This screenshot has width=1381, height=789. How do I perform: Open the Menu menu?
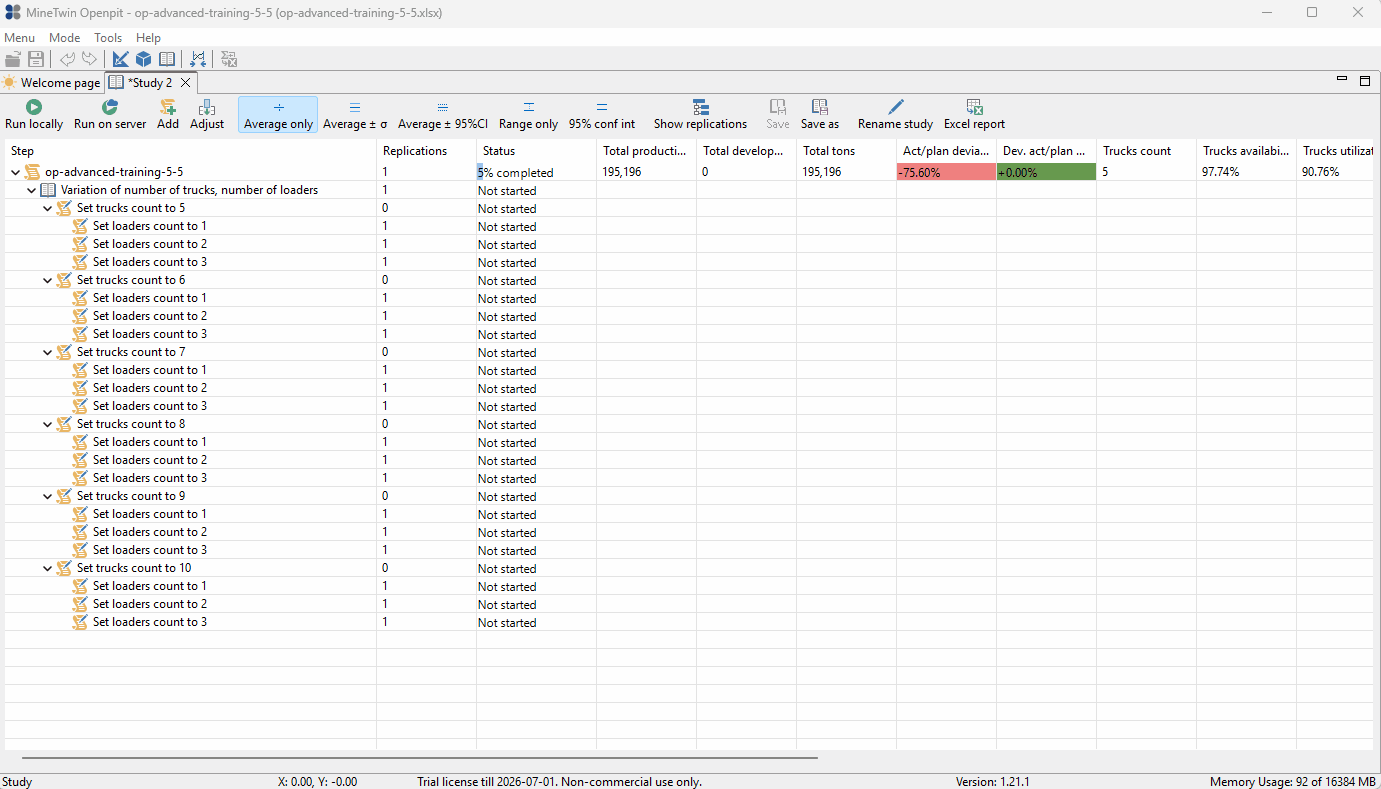[x=19, y=38]
